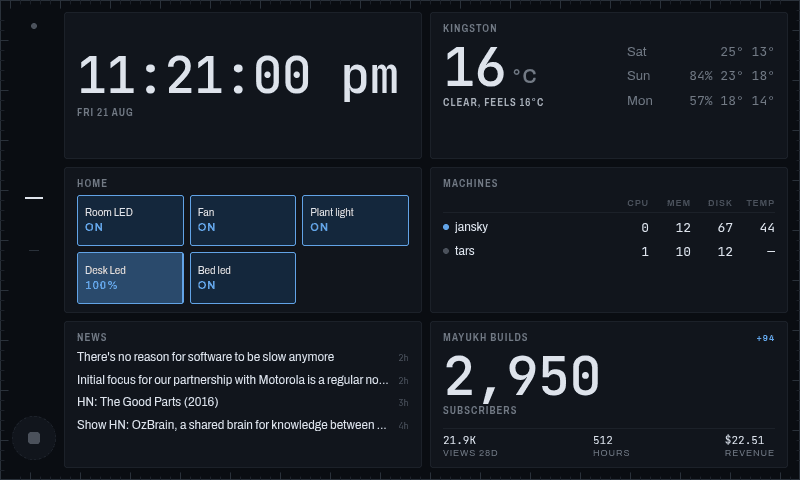Click the round stop button in sidebar
The image size is (800, 480).
pos(34,438)
